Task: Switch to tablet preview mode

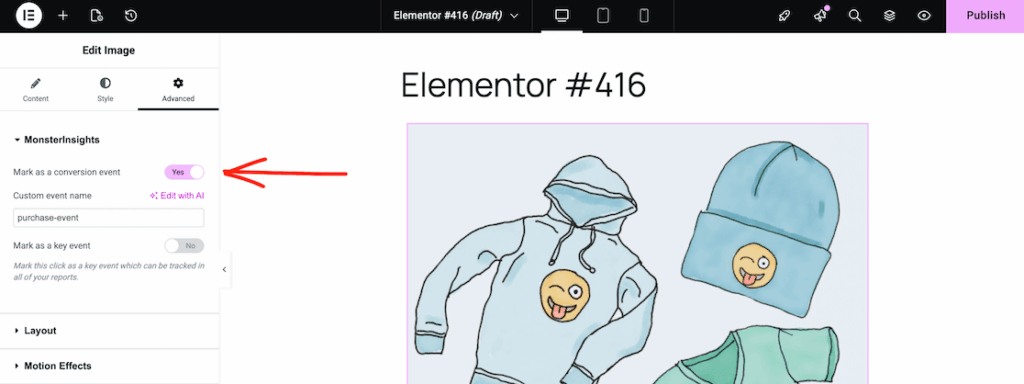Action: 603,16
